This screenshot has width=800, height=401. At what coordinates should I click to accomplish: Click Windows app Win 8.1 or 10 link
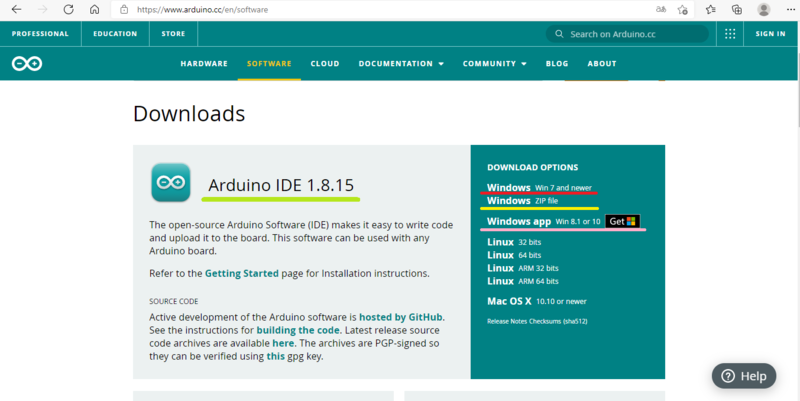(543, 221)
